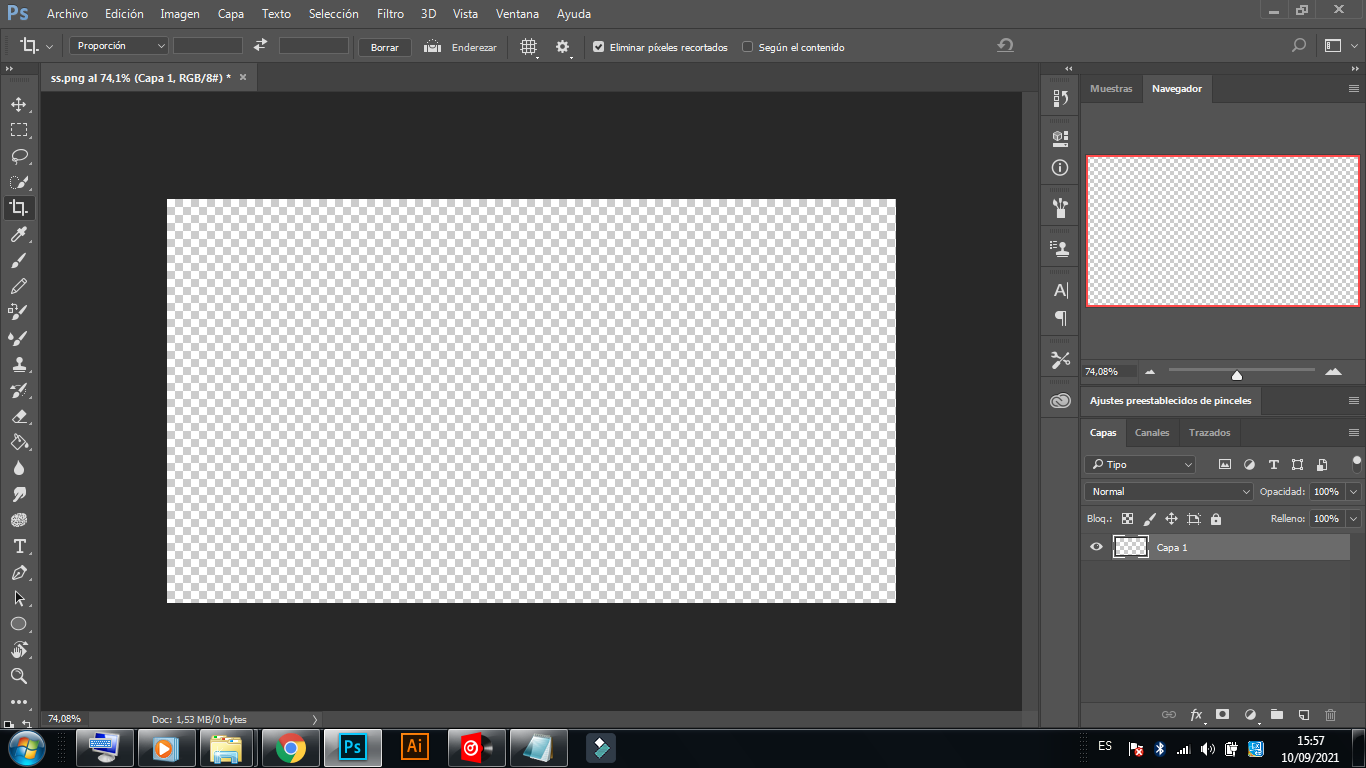The width and height of the screenshot is (1366, 768).
Task: Toggle Eliminar píxeles recortados checkbox
Action: click(598, 47)
